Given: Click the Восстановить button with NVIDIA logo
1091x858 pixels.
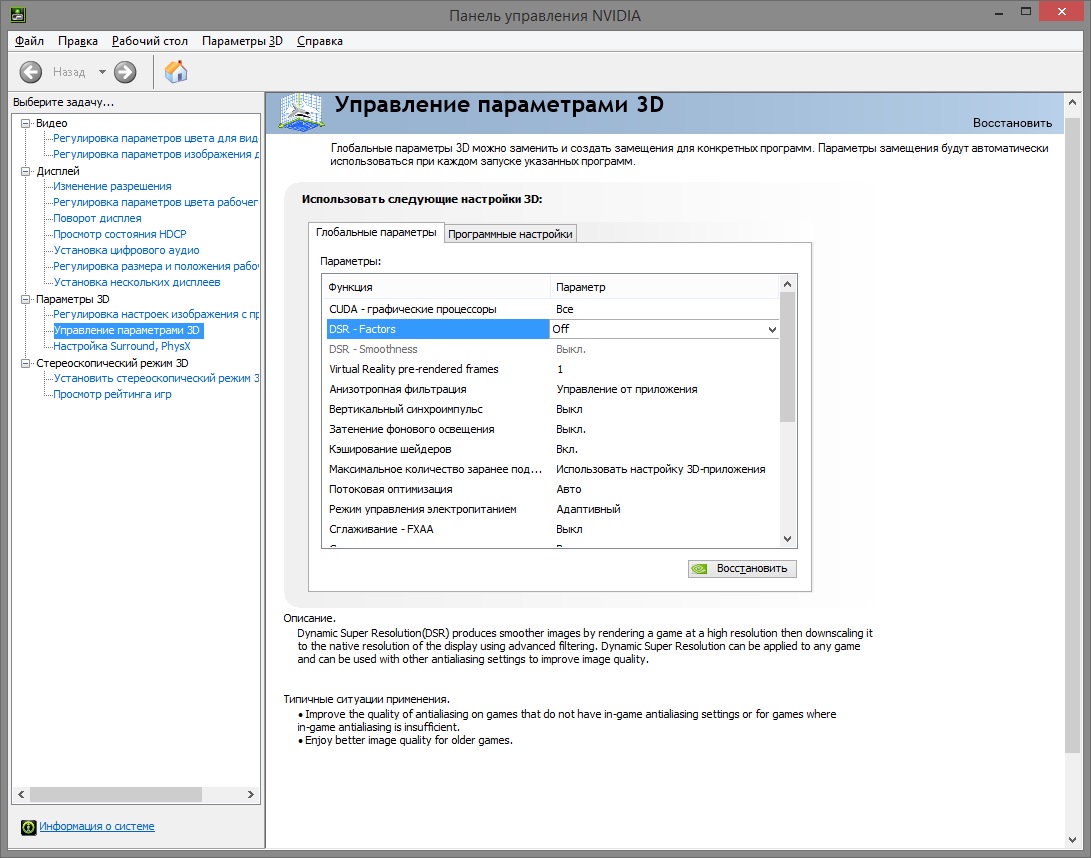Looking at the screenshot, I should click(742, 569).
